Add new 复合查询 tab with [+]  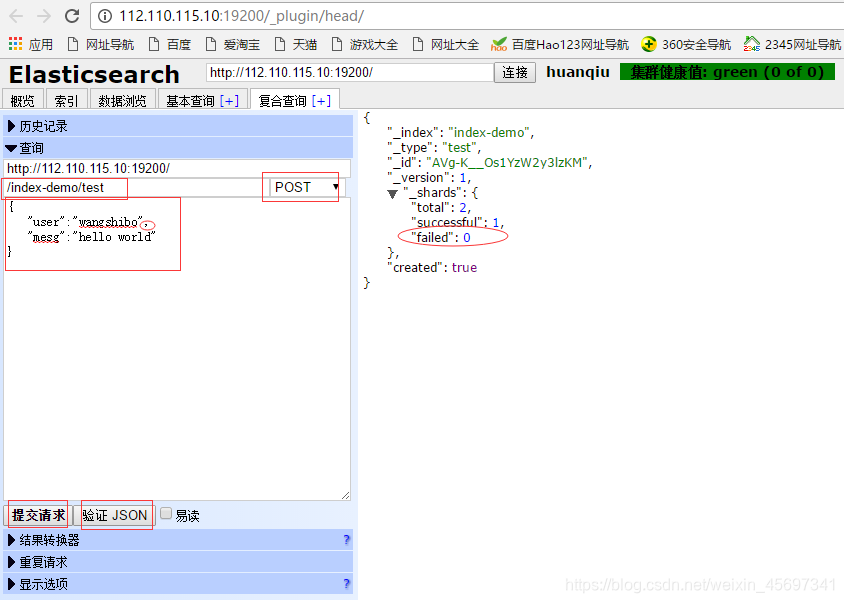321,101
